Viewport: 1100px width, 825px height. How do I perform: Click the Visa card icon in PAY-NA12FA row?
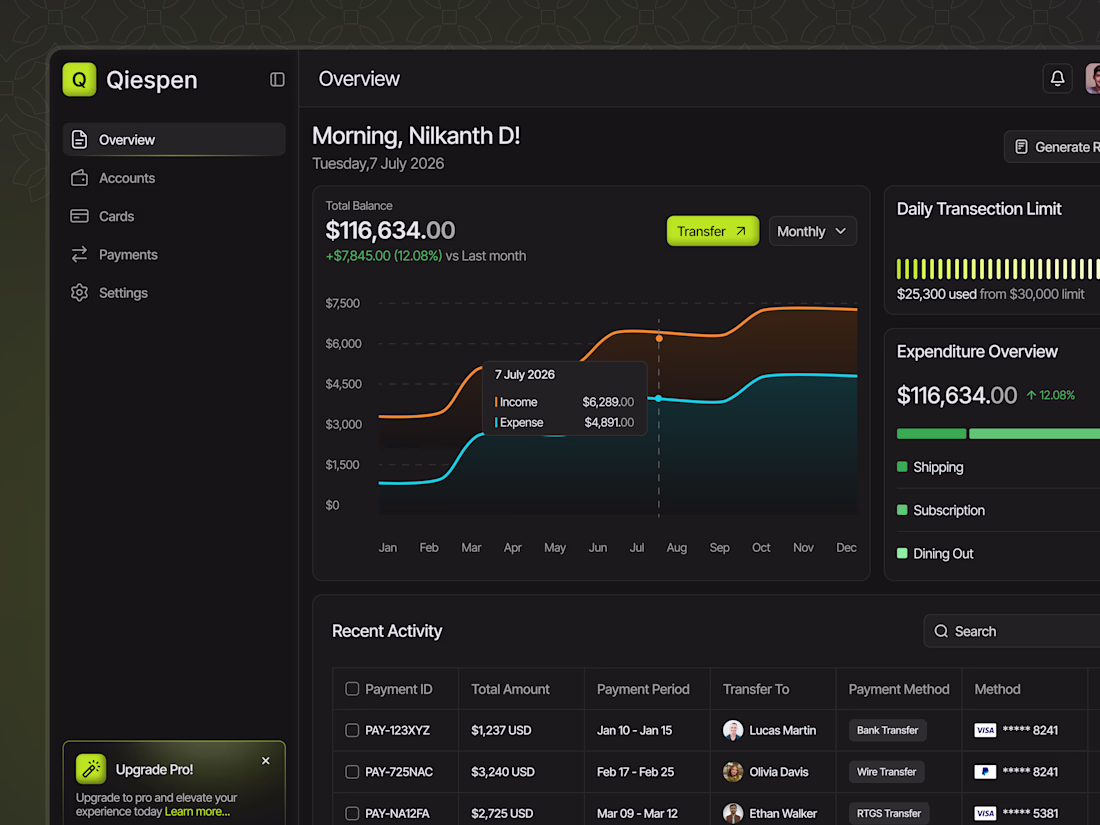pos(985,813)
